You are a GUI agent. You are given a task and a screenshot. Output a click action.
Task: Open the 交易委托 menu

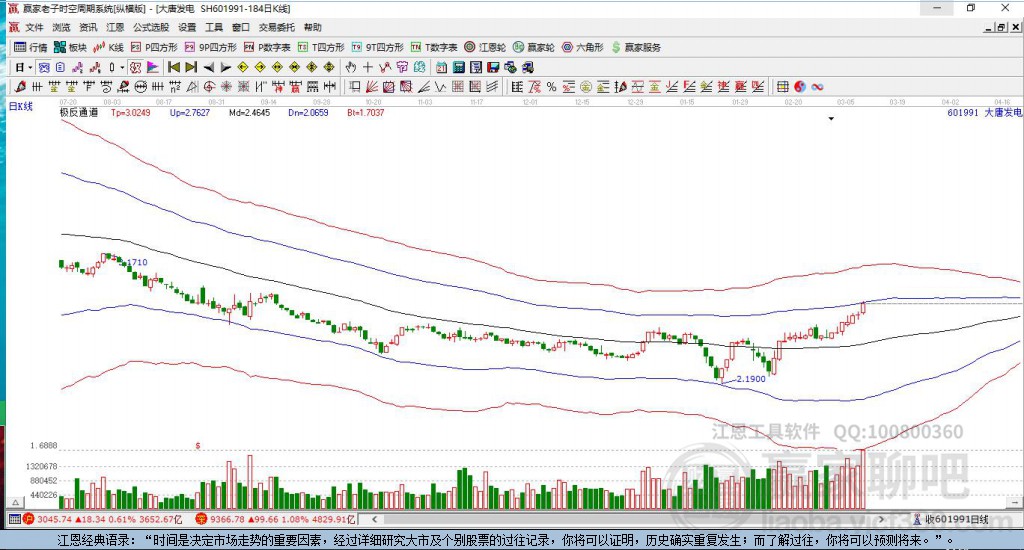click(277, 27)
